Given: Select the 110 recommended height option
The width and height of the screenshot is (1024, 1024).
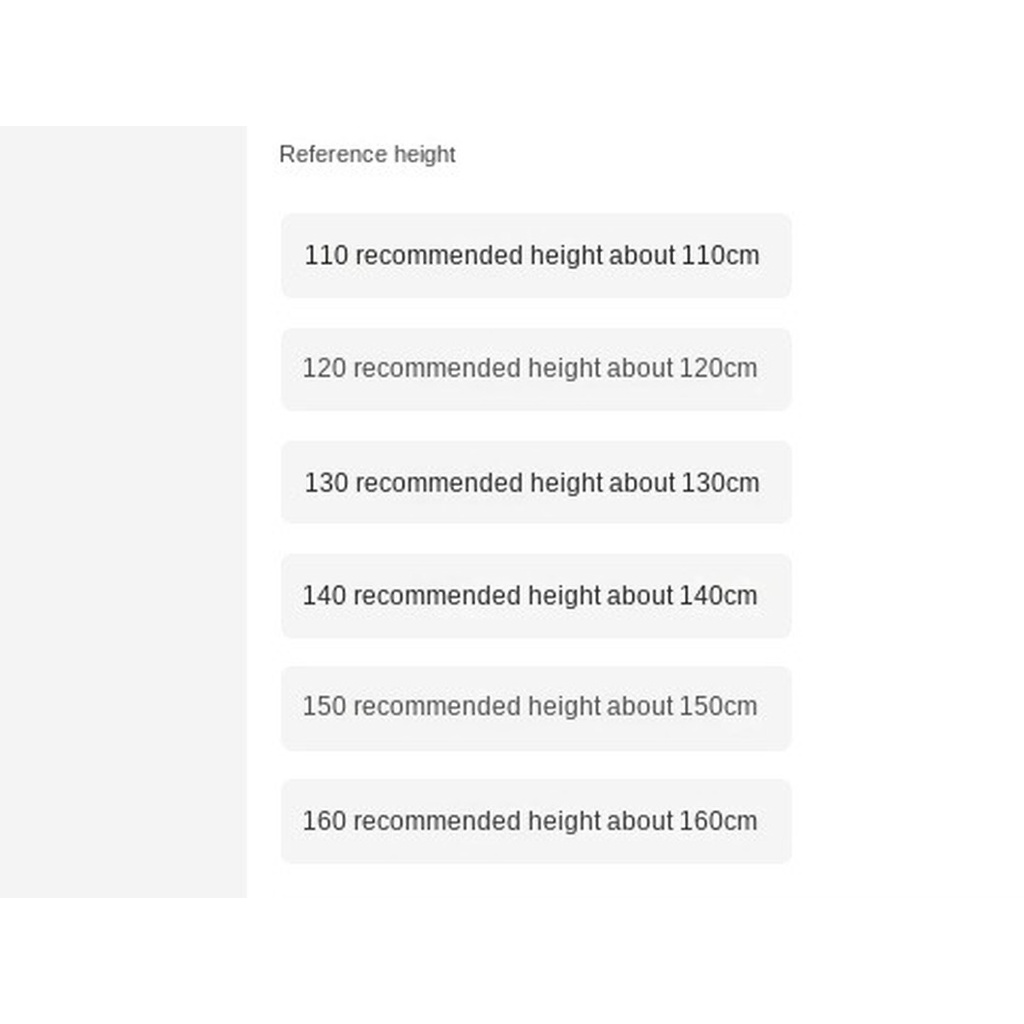Looking at the screenshot, I should pyautogui.click(x=535, y=255).
